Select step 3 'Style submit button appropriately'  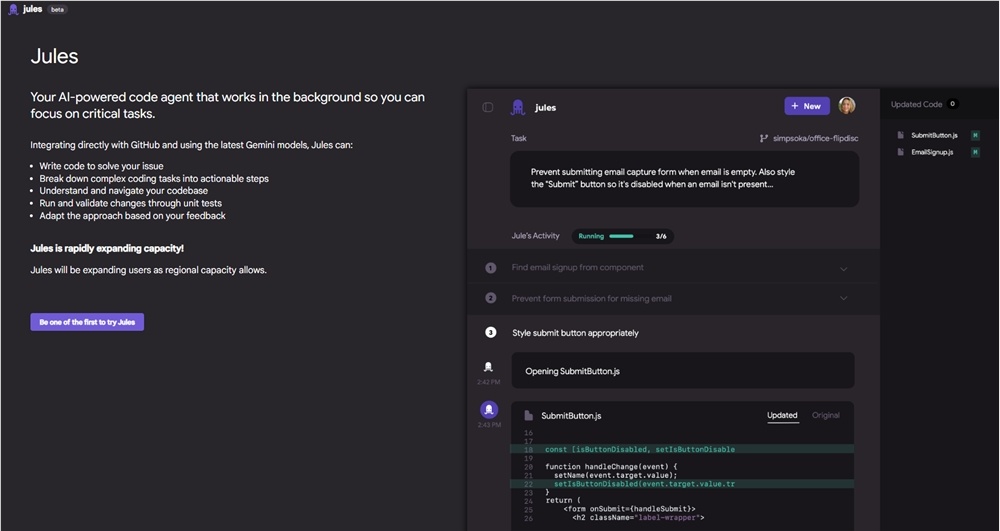(x=575, y=333)
